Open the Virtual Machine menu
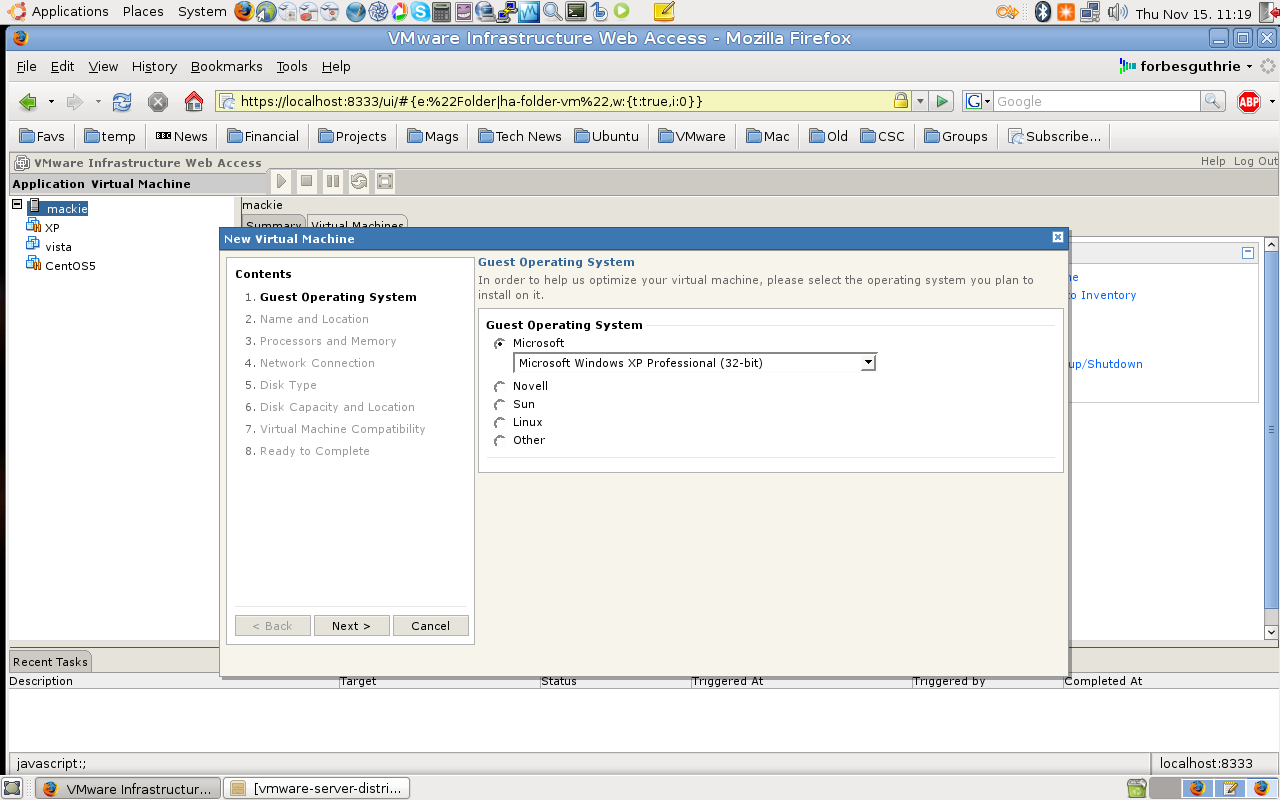1280x800 pixels. [141, 184]
